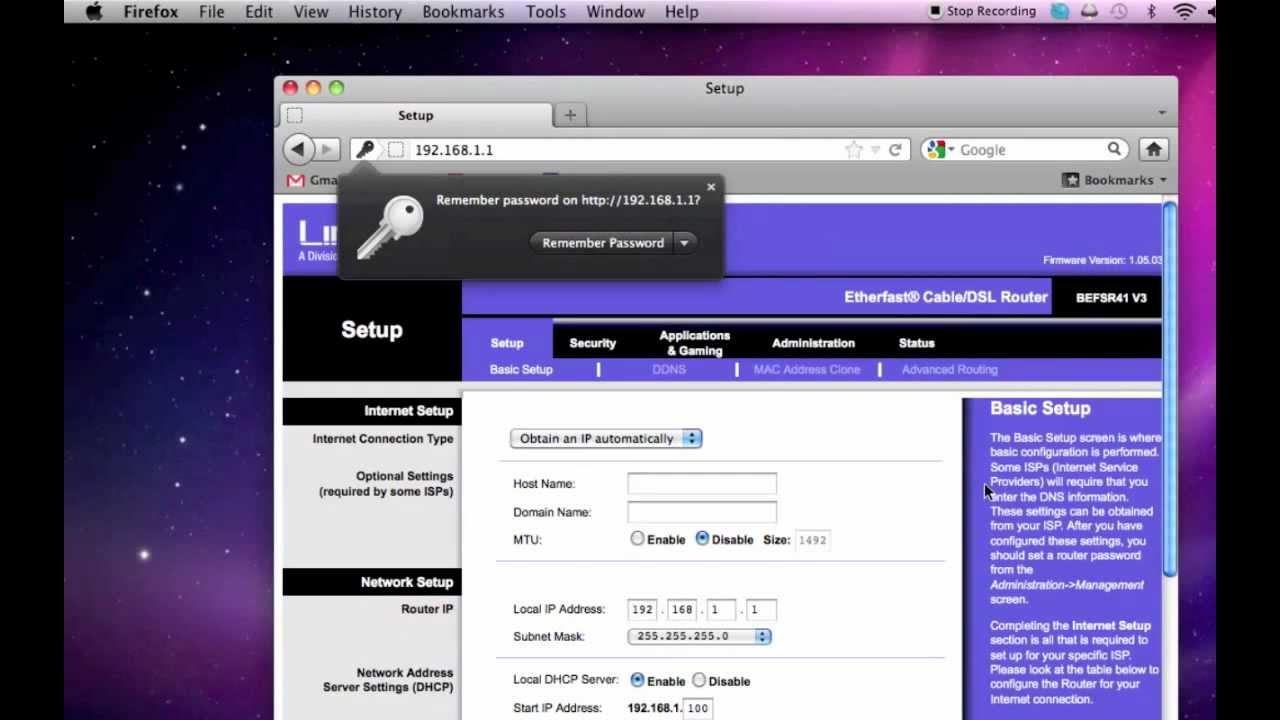The height and width of the screenshot is (720, 1280).
Task: Expand the Remember Password options arrow
Action: (685, 243)
